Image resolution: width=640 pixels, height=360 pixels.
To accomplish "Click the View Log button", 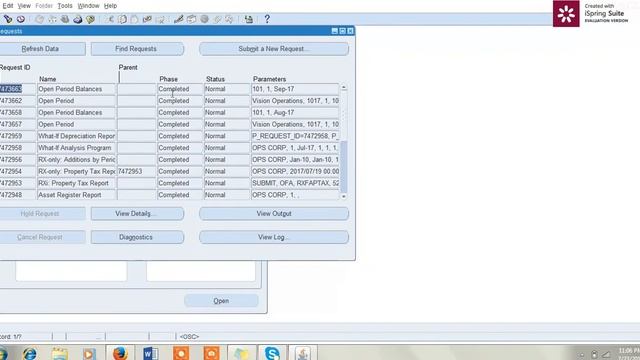I will coord(274,237).
